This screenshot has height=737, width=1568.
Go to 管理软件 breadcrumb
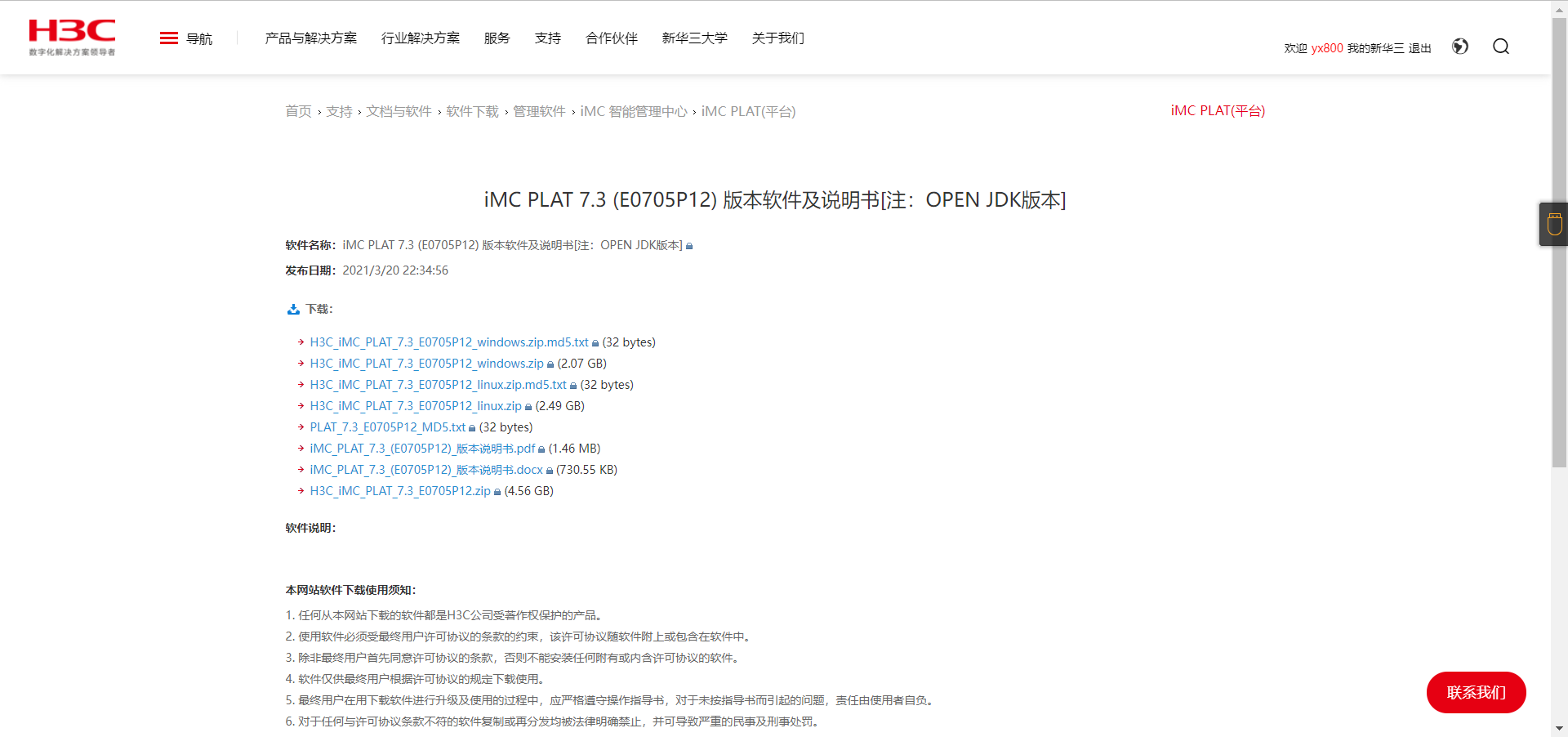(x=539, y=111)
